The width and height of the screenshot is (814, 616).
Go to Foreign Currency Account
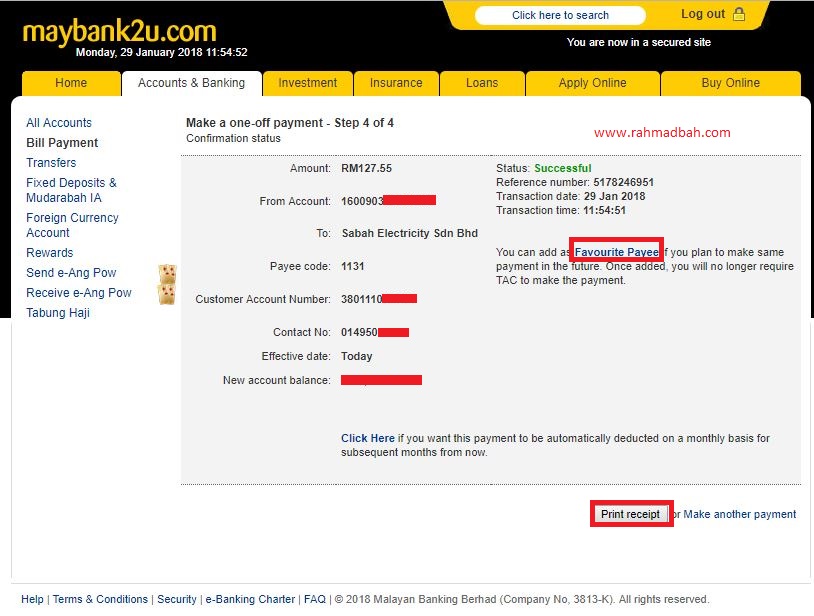pyautogui.click(x=72, y=225)
